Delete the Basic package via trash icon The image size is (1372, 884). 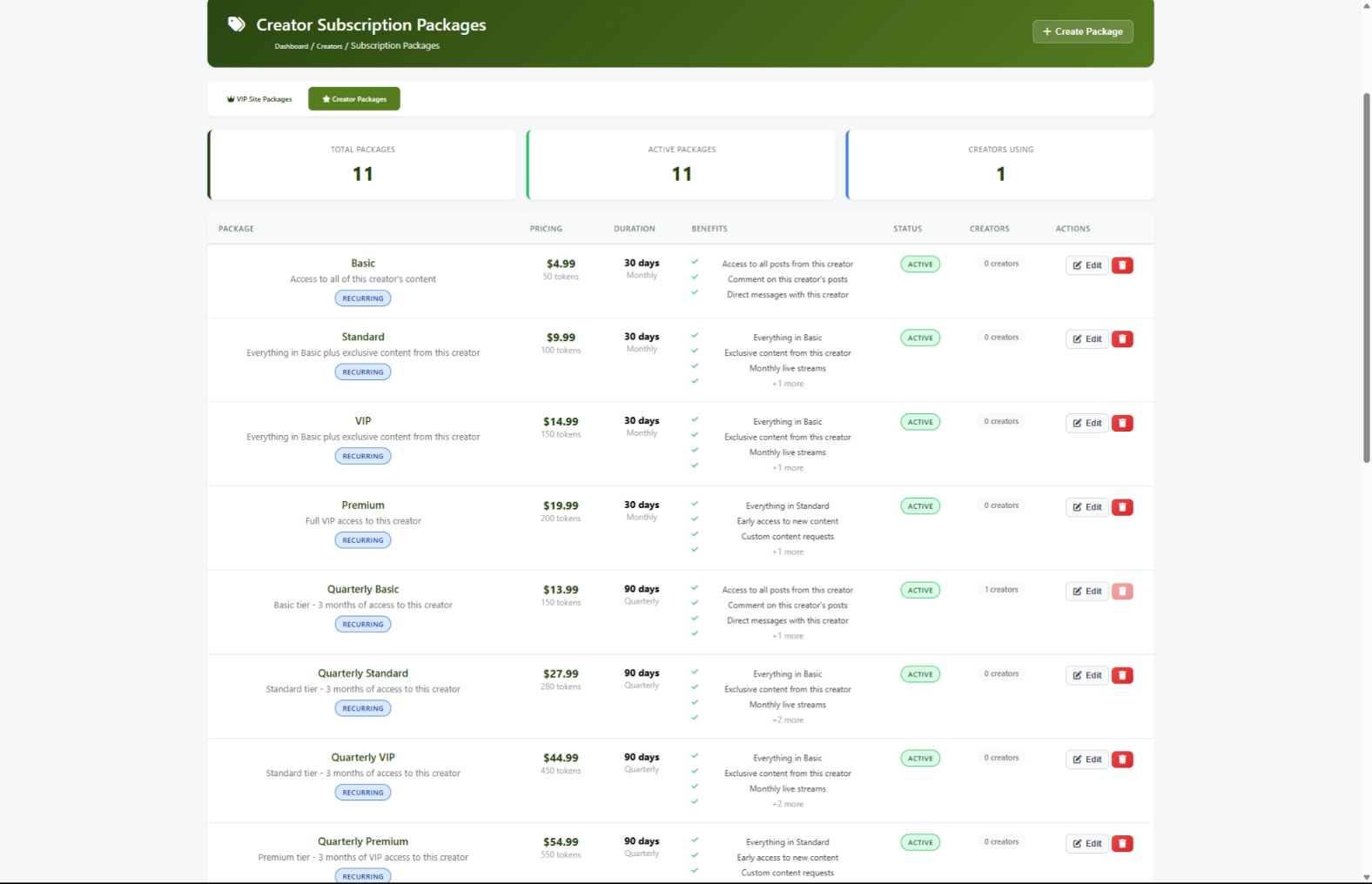coord(1122,265)
